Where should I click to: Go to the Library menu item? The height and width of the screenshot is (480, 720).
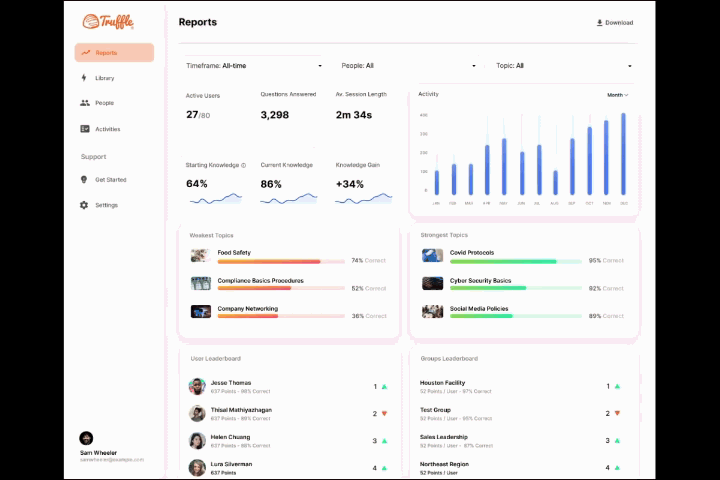105,78
